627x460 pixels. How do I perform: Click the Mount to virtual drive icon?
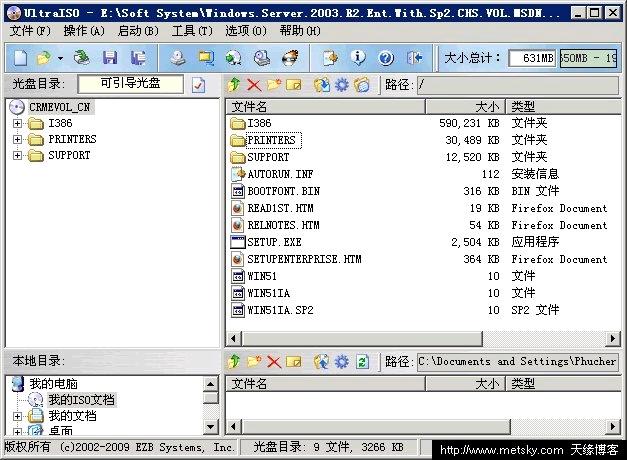[x=262, y=58]
